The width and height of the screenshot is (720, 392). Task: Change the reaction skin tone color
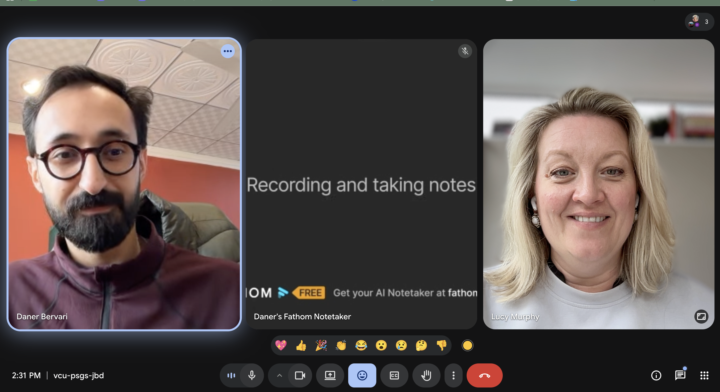tap(467, 346)
